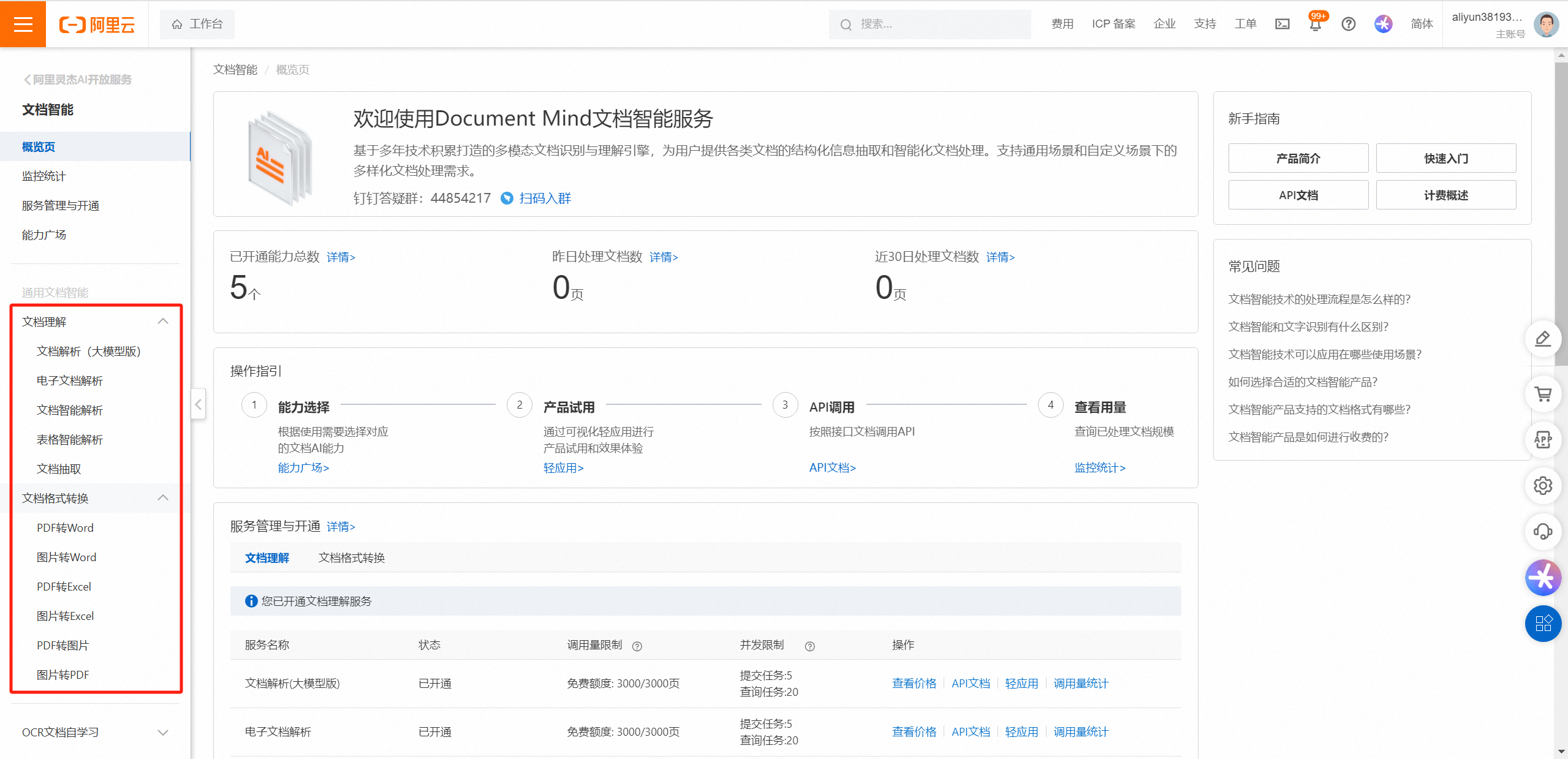The height and width of the screenshot is (759, 1568).
Task: Click the floating shopping cart icon
Action: (x=1543, y=394)
